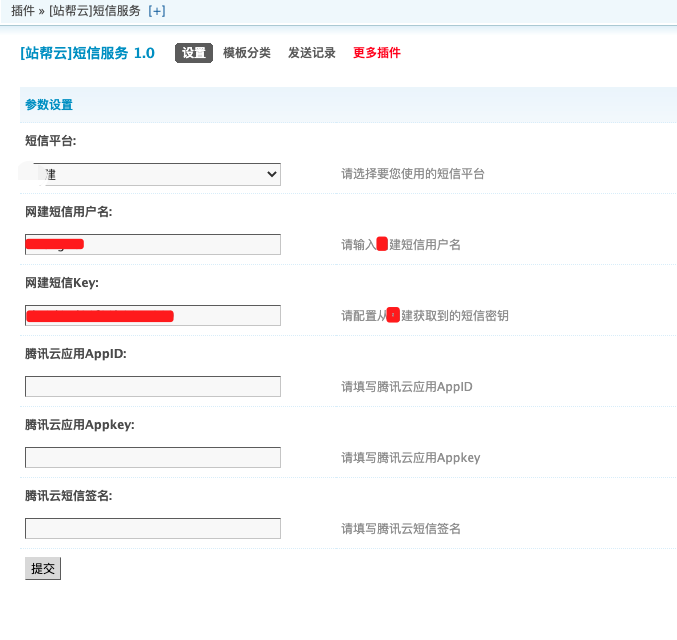Click the [+] icon in the breadcrumb
This screenshot has width=677, height=640.
click(156, 10)
